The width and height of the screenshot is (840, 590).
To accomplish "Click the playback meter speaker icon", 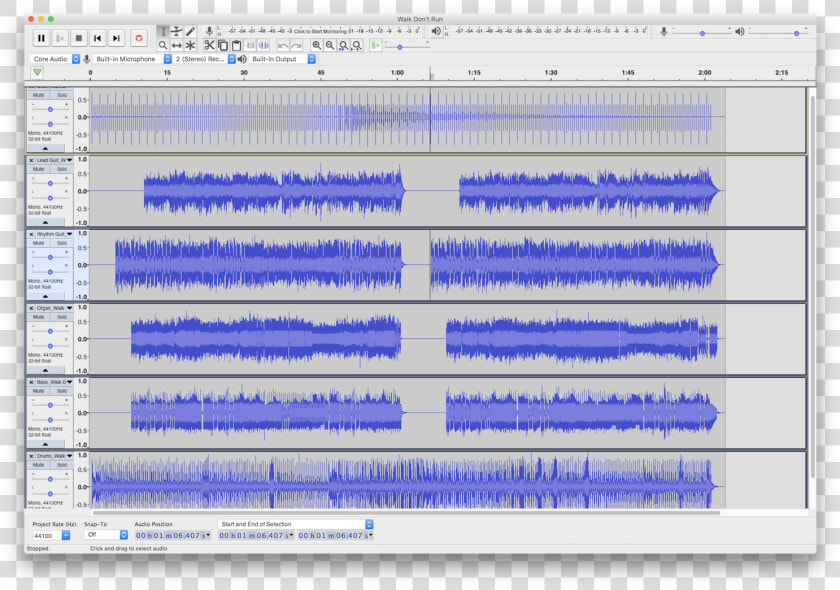I will tap(436, 31).
